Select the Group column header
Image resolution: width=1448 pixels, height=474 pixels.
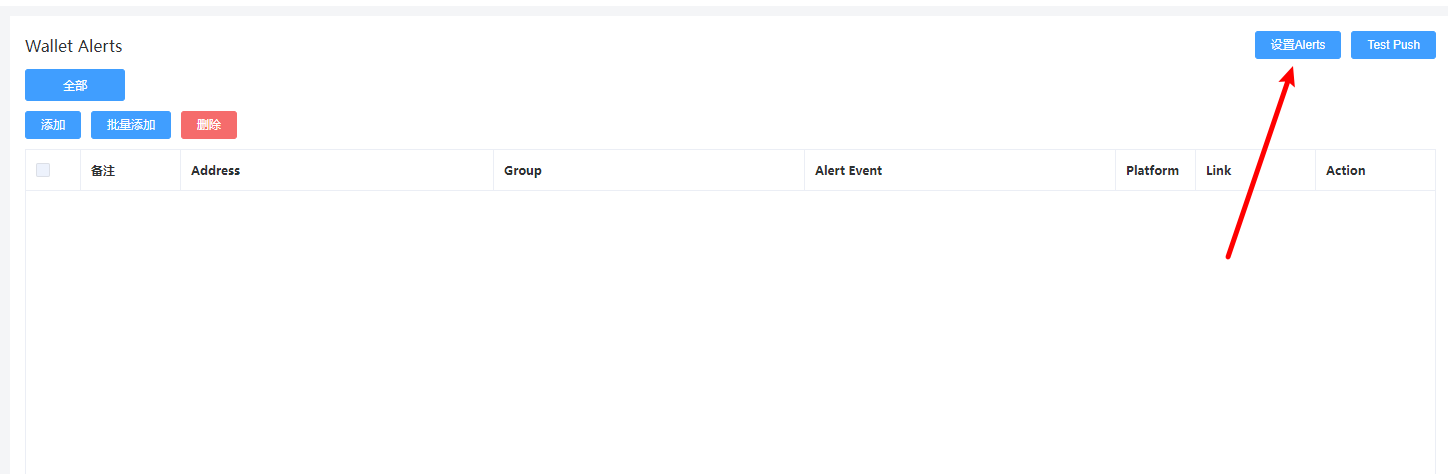pyautogui.click(x=523, y=171)
